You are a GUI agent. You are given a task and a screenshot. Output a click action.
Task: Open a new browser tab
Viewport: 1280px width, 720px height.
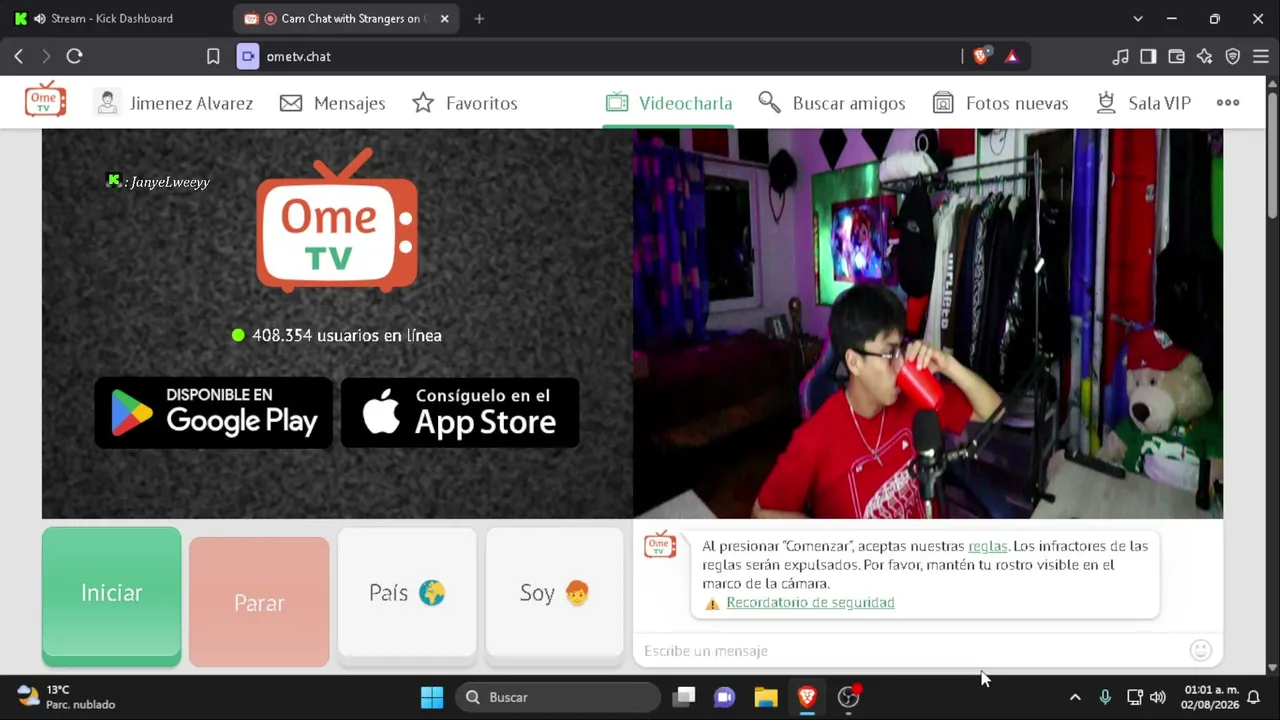(479, 18)
